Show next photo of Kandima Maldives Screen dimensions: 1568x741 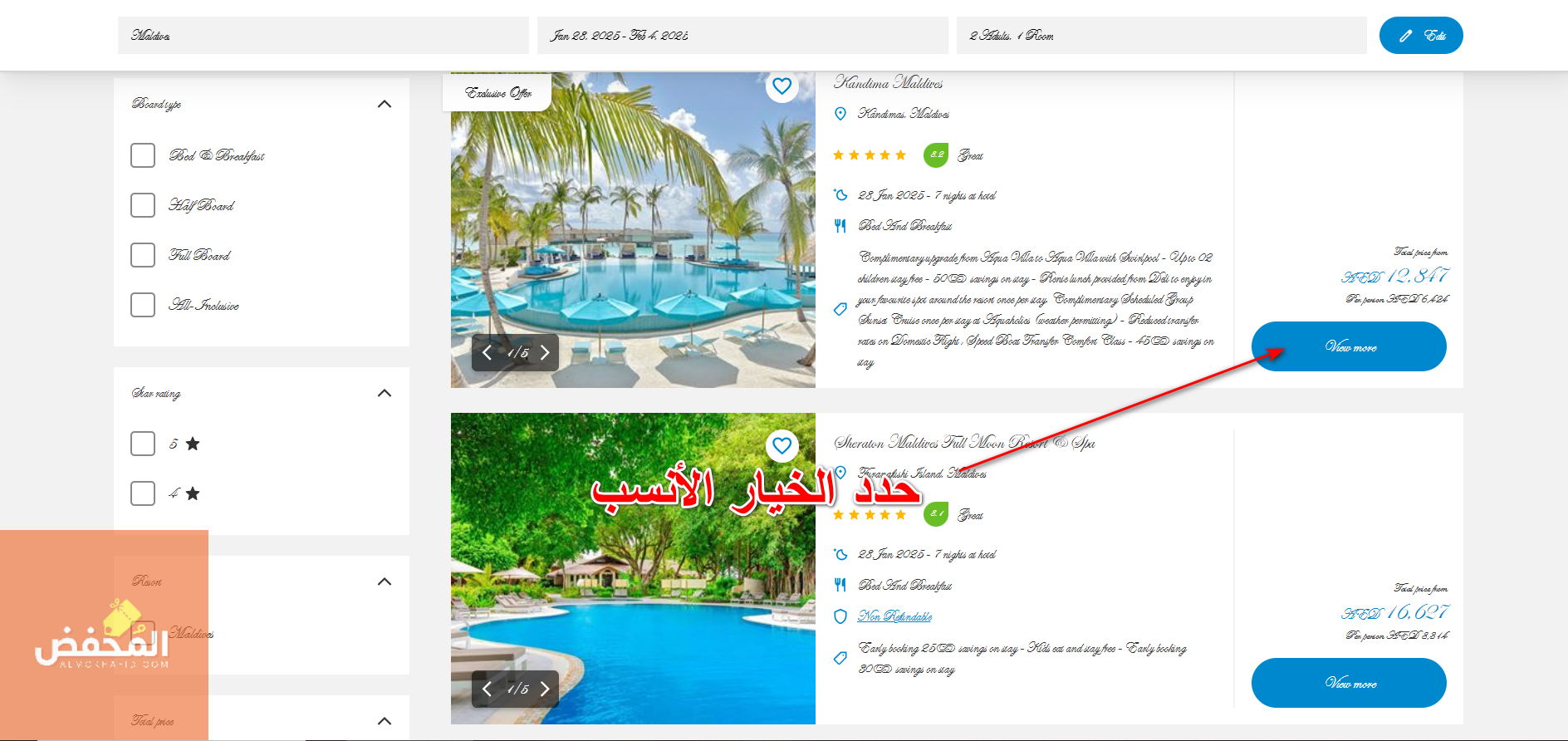[545, 352]
